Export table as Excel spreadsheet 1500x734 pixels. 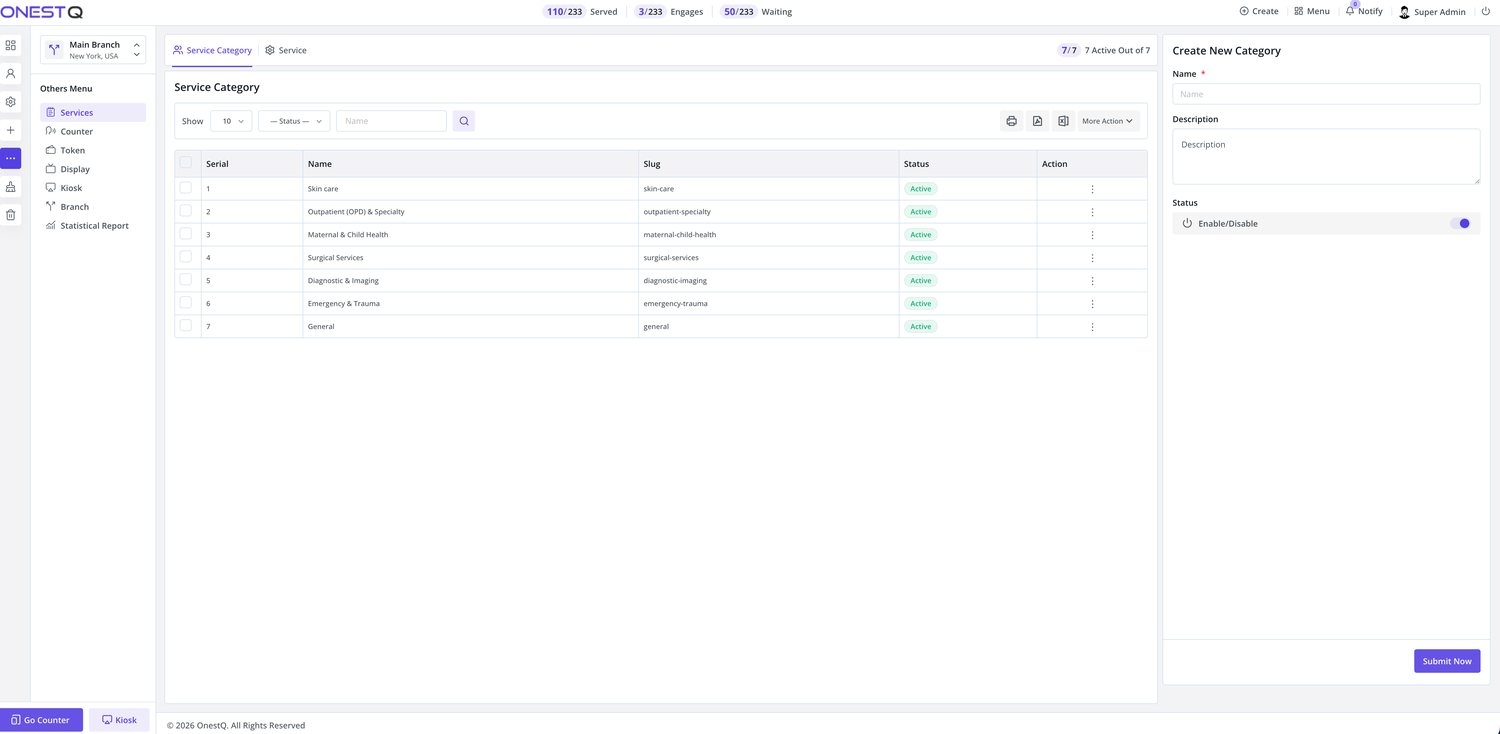[1063, 121]
